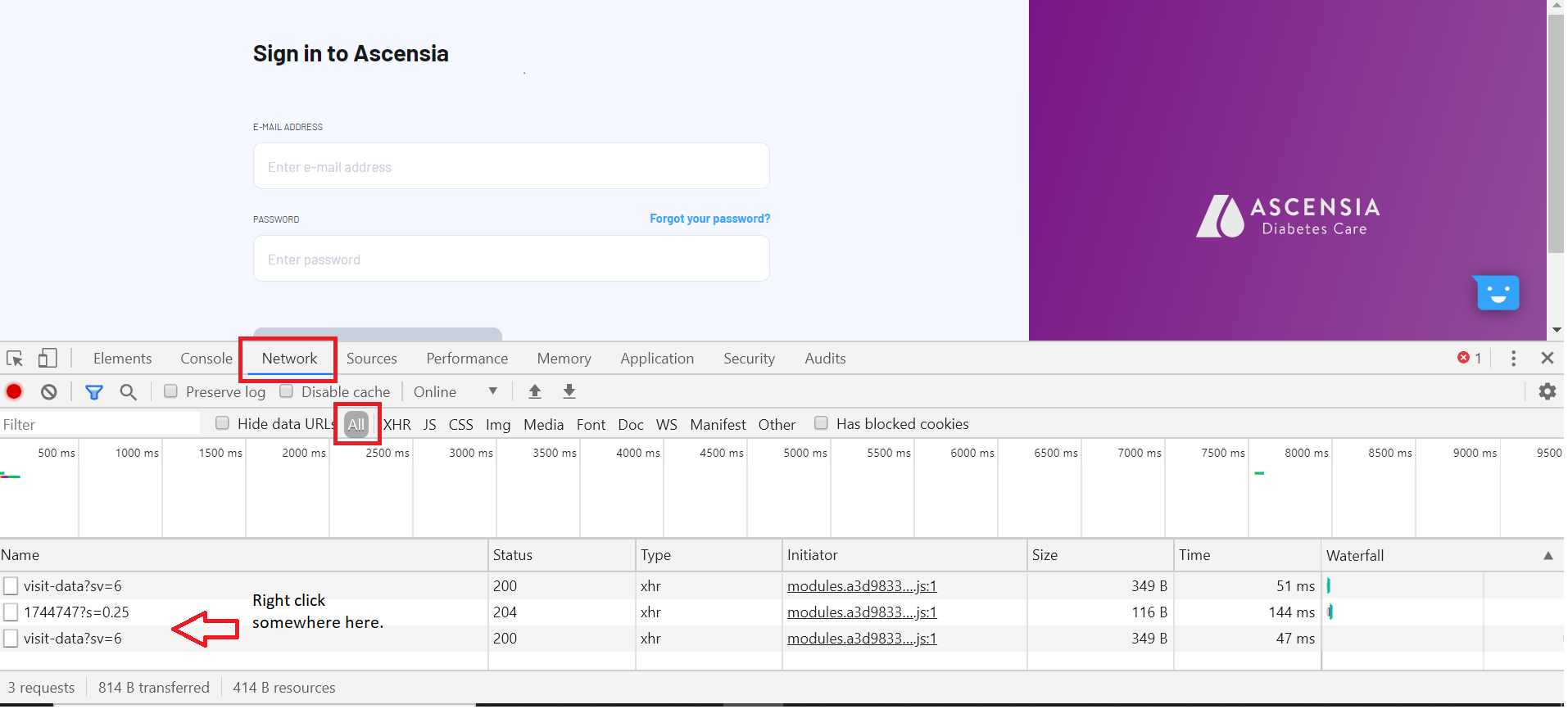Close the DevTools panel
Viewport: 1568px width, 709px height.
(x=1548, y=359)
